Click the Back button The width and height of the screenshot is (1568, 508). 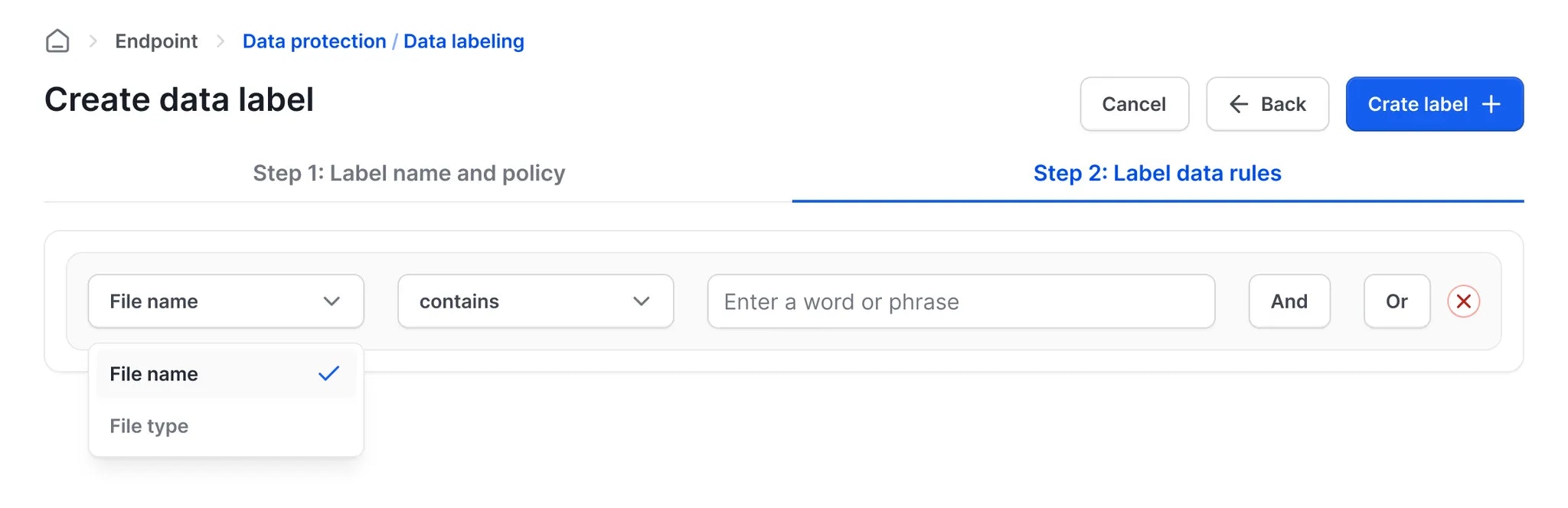[x=1267, y=104]
